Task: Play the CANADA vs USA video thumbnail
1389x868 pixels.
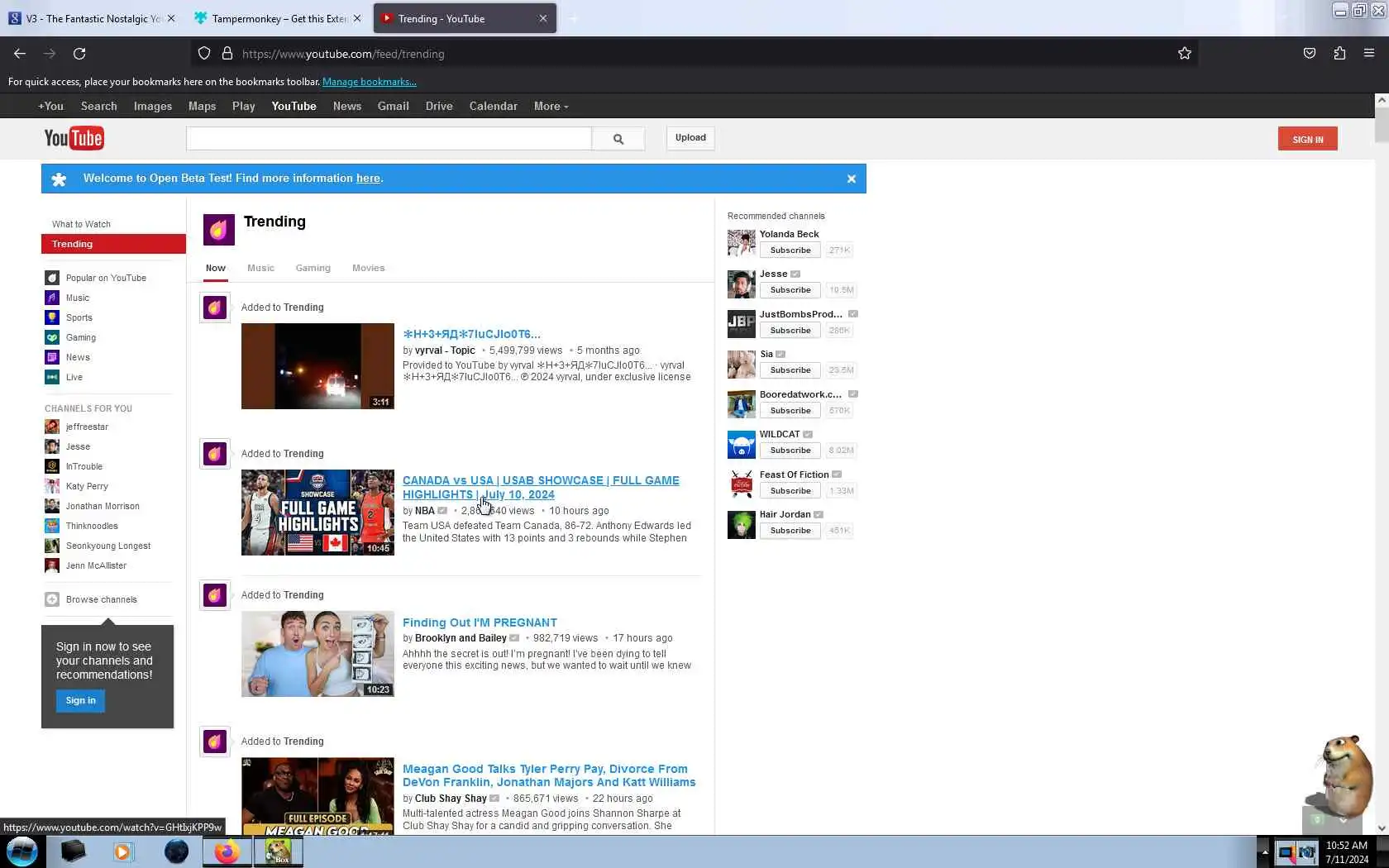Action: [317, 513]
